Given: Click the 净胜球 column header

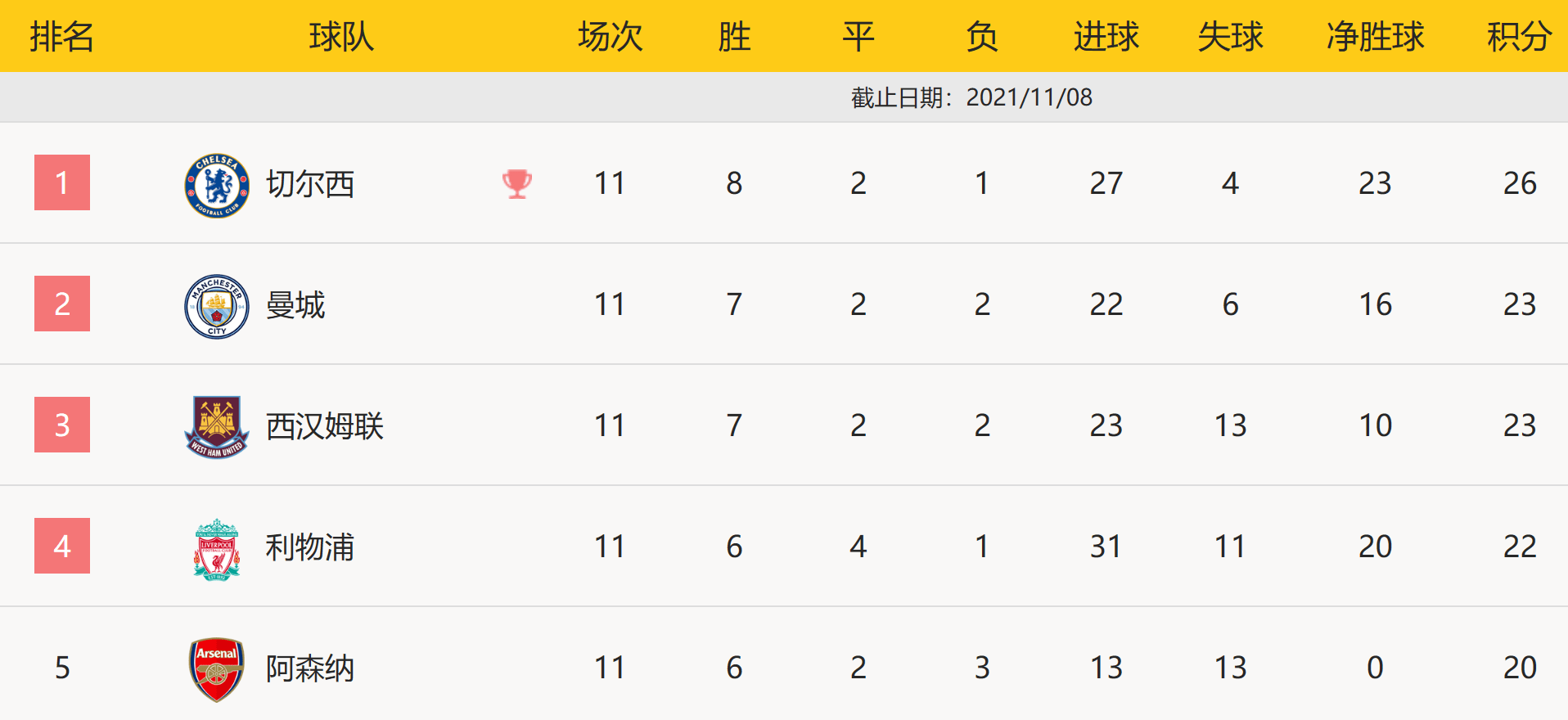Looking at the screenshot, I should [x=1375, y=37].
